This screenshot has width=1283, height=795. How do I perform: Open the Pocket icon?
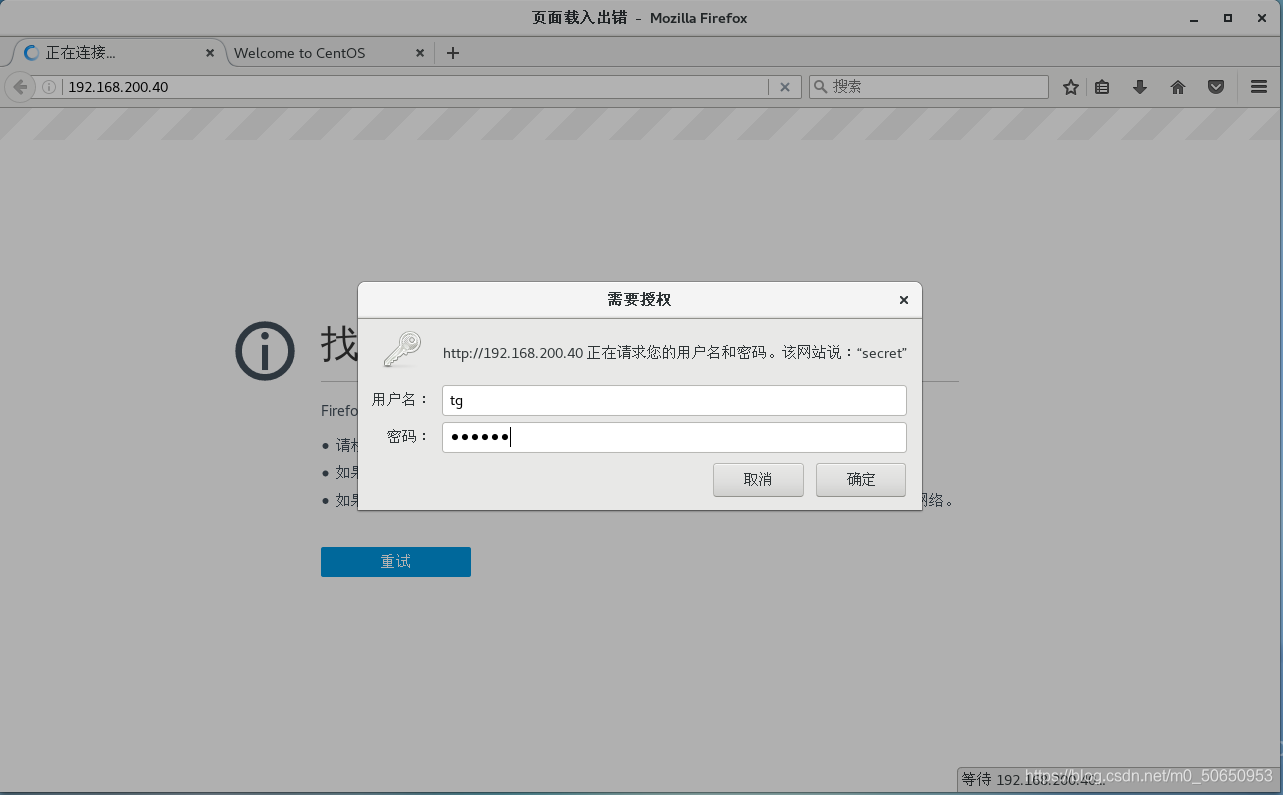tap(1216, 87)
